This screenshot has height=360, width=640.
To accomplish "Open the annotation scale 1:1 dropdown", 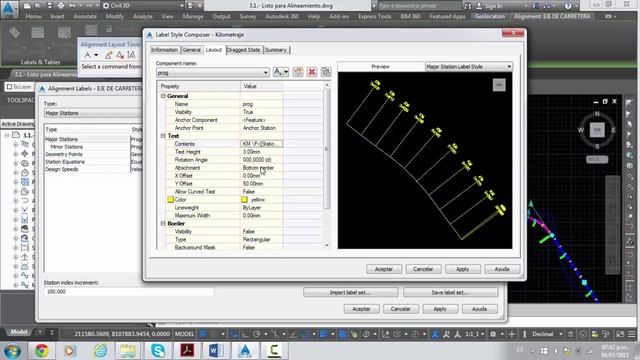I will 475,334.
